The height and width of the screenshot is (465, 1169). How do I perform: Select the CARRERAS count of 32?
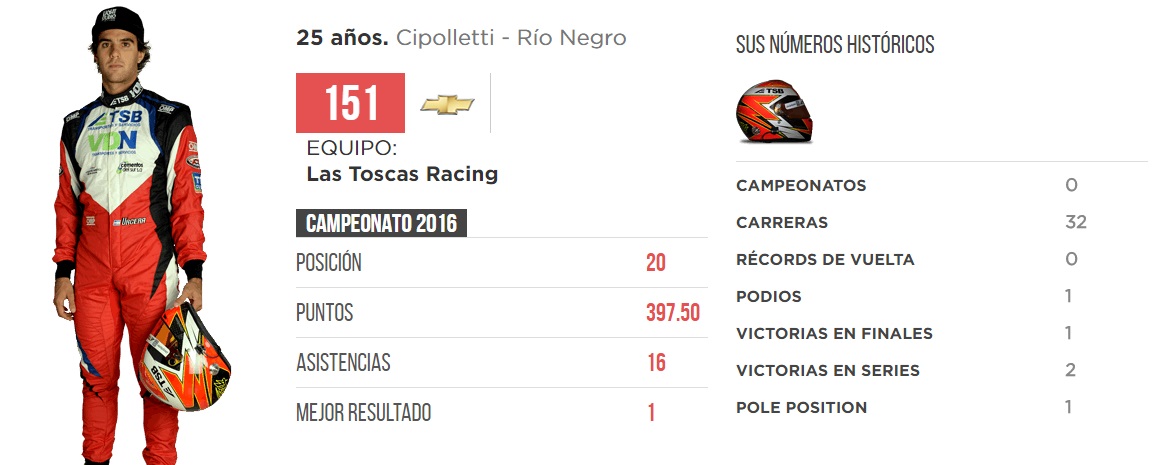[x=1076, y=222]
